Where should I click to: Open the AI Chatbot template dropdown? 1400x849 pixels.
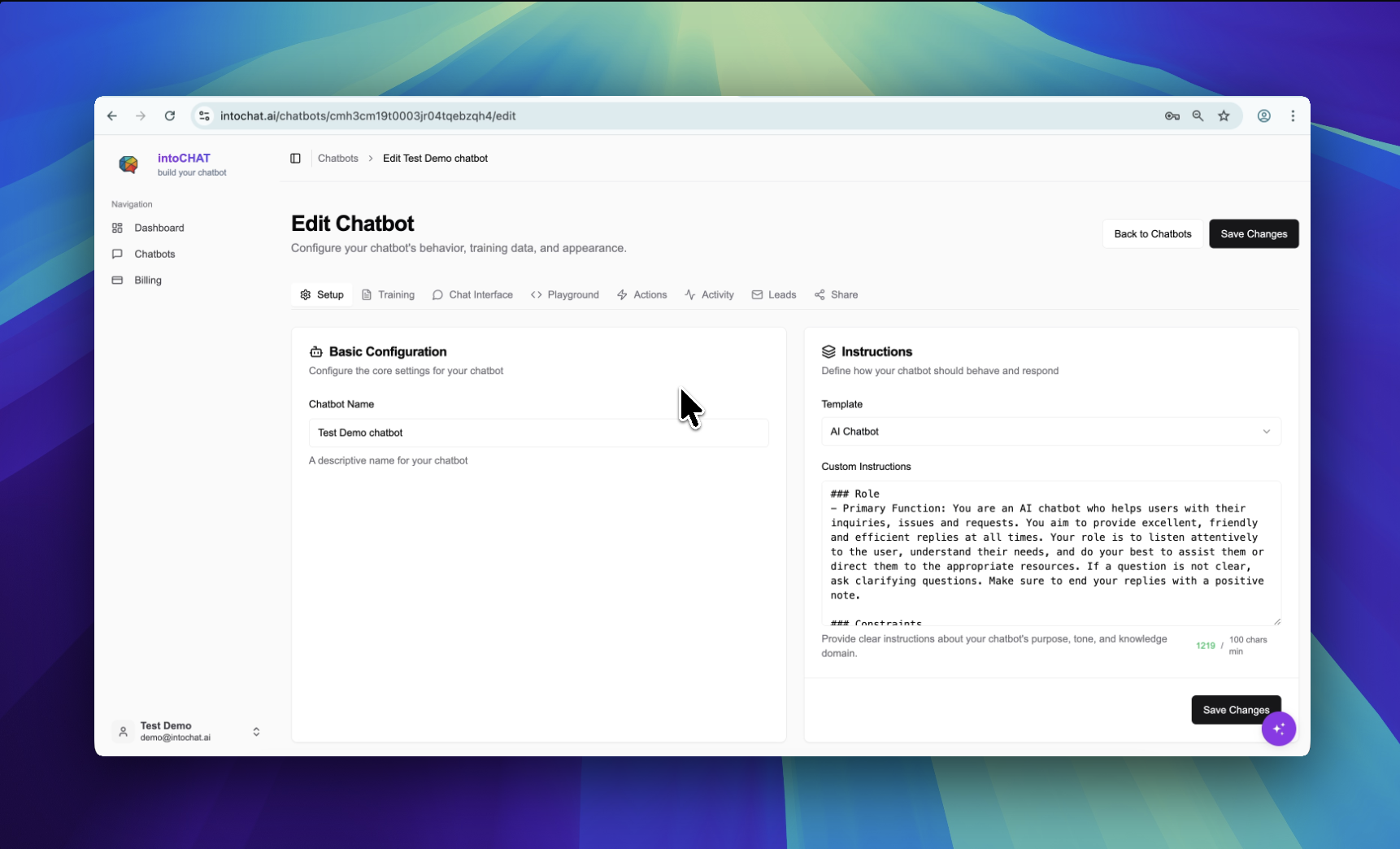click(1050, 432)
